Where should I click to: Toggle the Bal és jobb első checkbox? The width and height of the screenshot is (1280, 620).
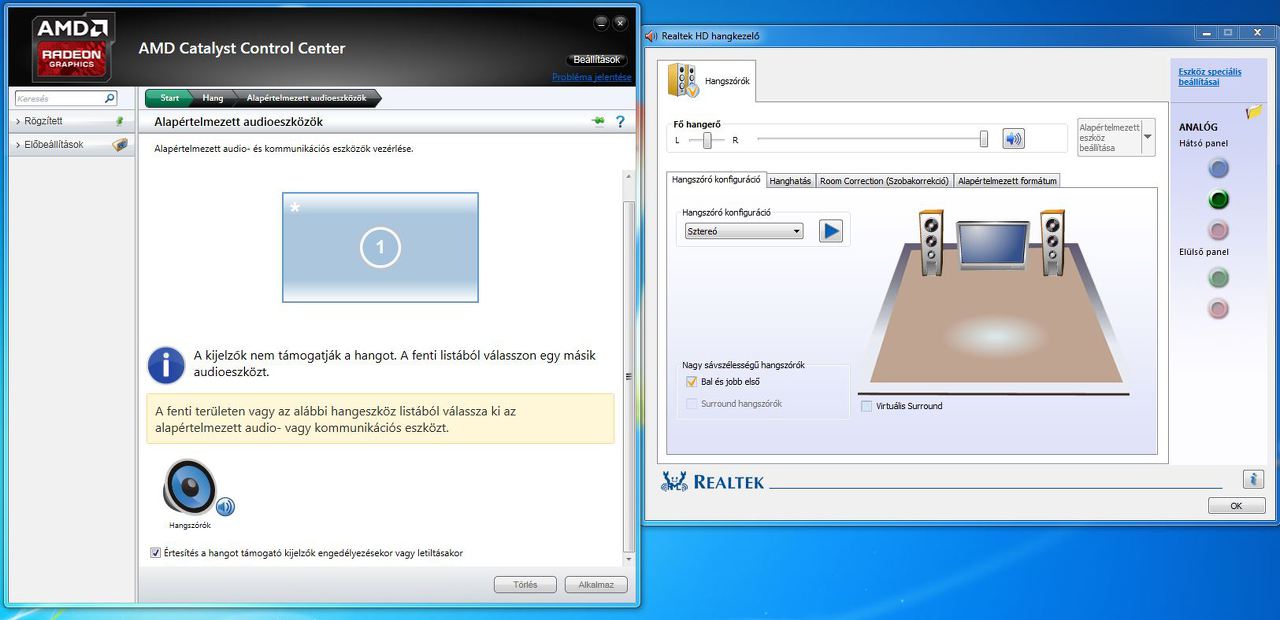691,382
